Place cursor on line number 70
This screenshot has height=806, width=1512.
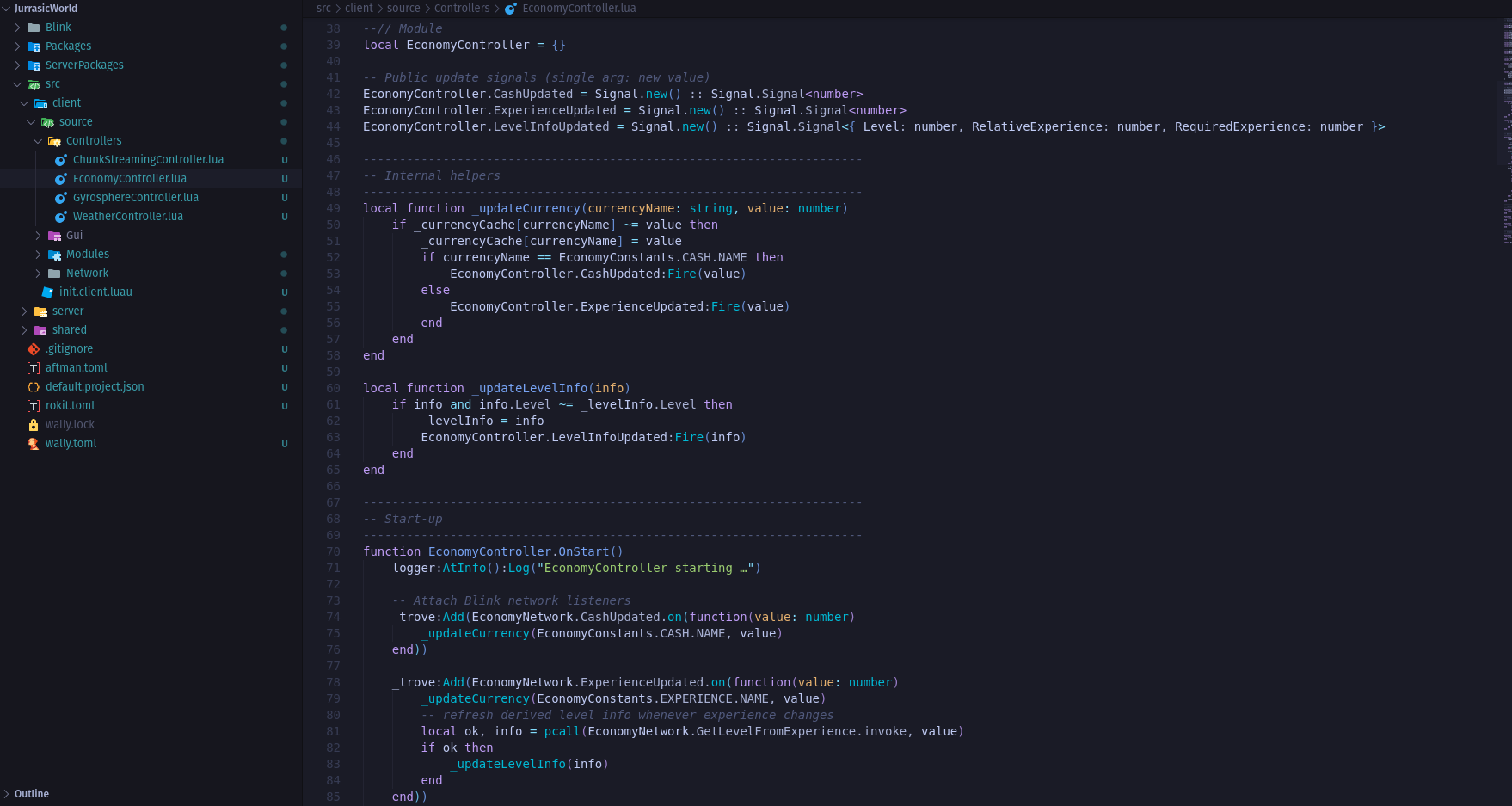(333, 552)
